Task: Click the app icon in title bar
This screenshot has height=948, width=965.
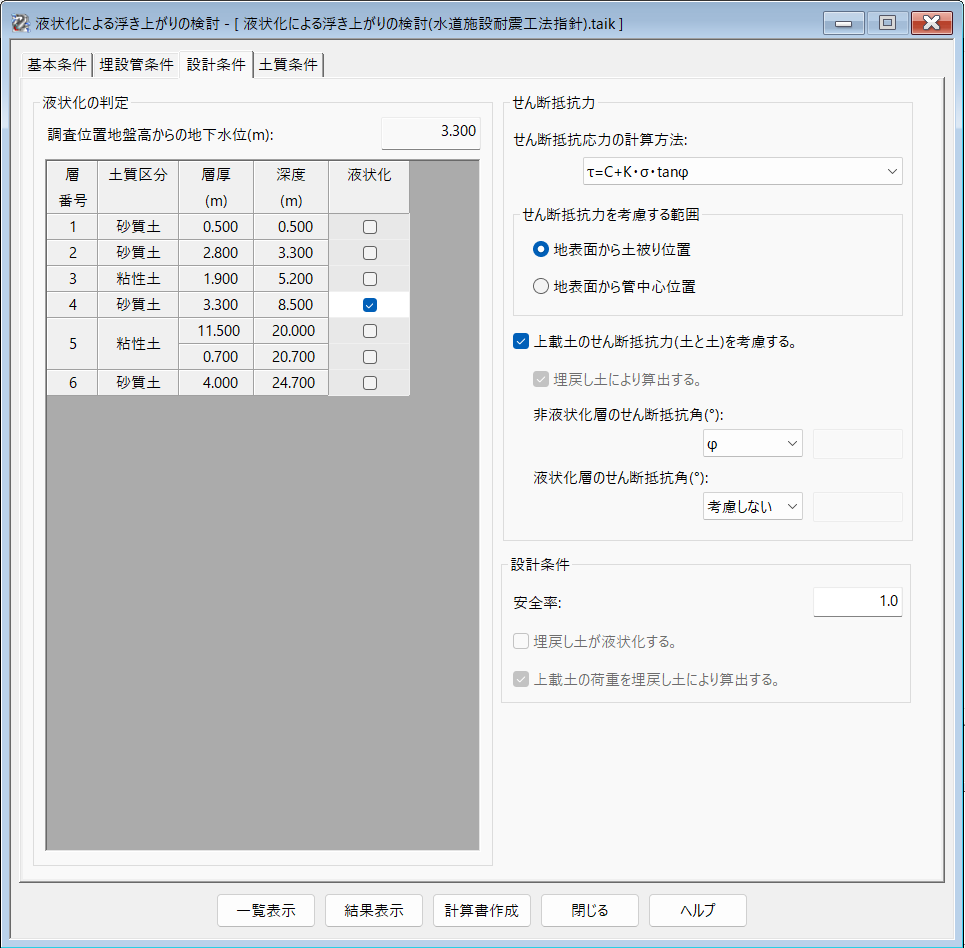Action: click(18, 22)
